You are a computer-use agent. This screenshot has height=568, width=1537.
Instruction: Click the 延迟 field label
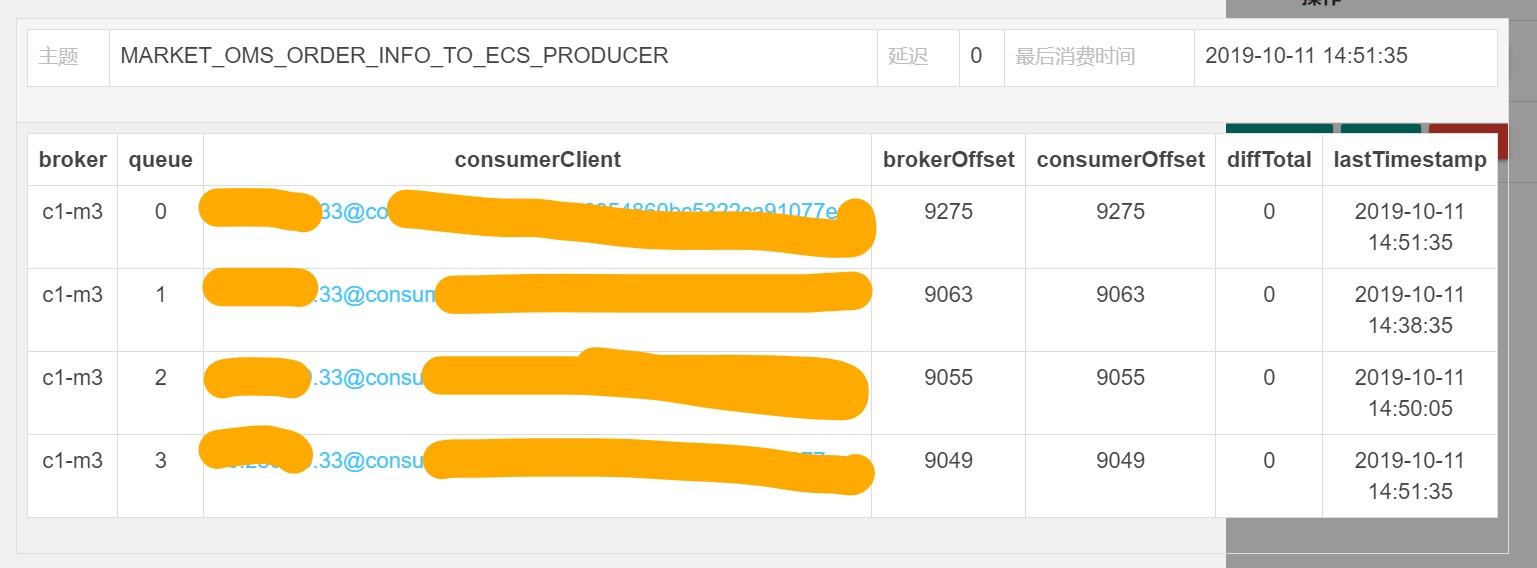point(908,56)
